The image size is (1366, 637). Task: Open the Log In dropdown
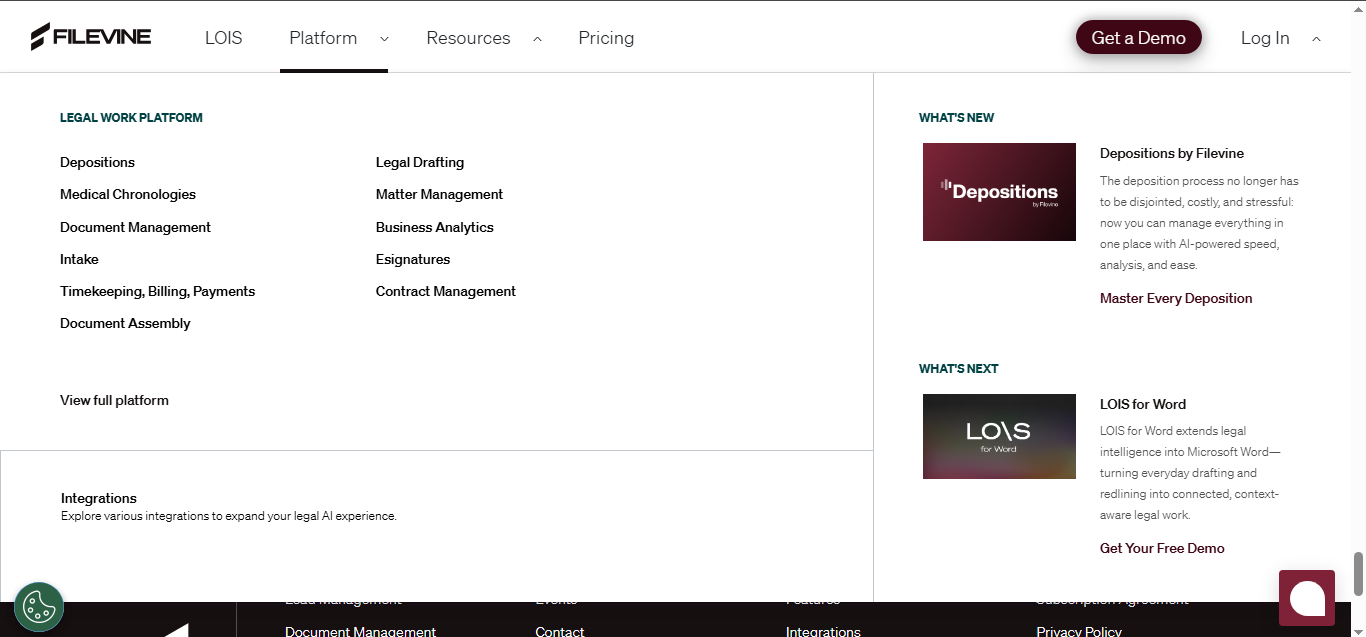coord(1265,38)
